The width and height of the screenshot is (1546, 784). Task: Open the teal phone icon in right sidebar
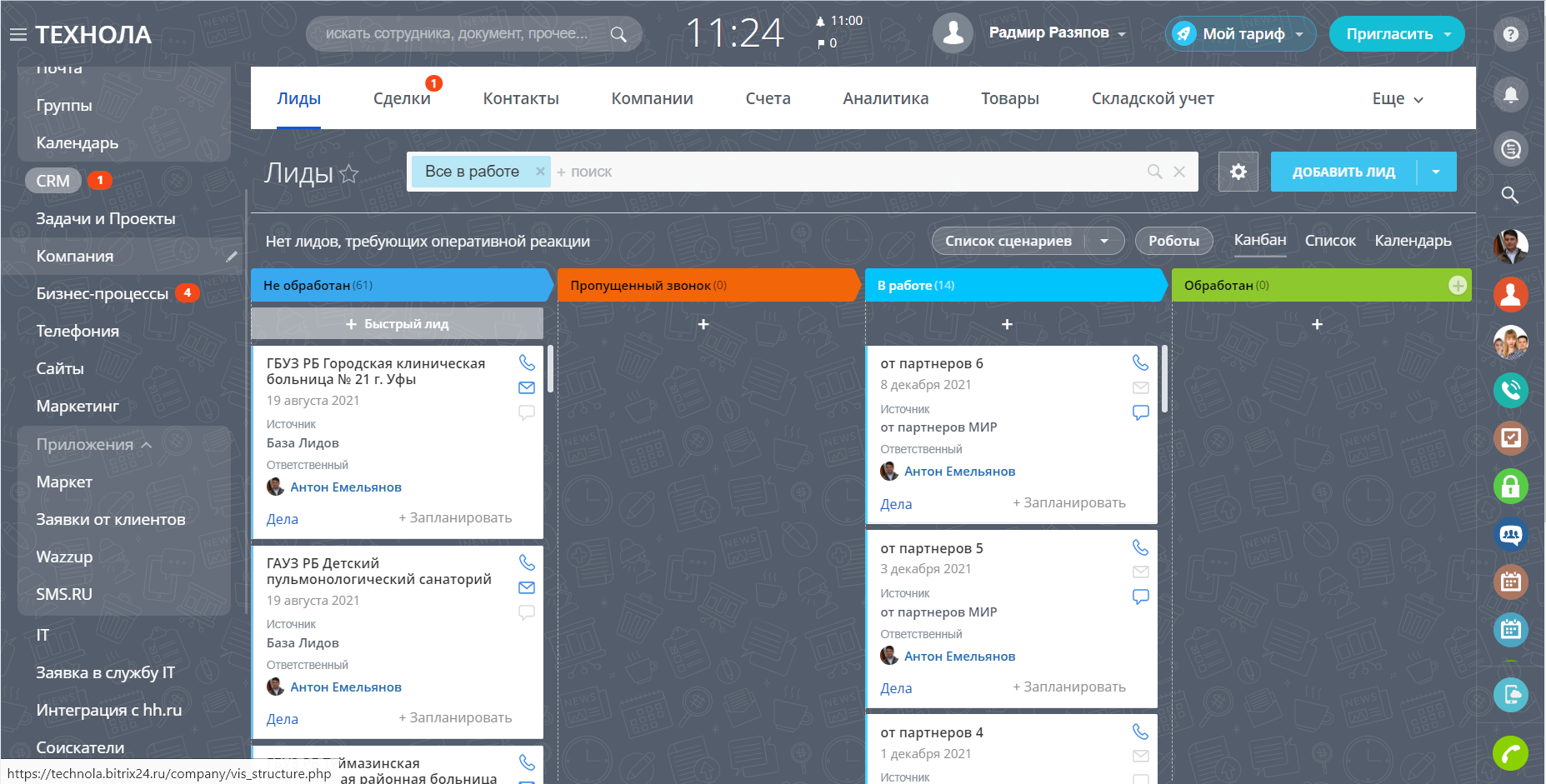tap(1511, 389)
